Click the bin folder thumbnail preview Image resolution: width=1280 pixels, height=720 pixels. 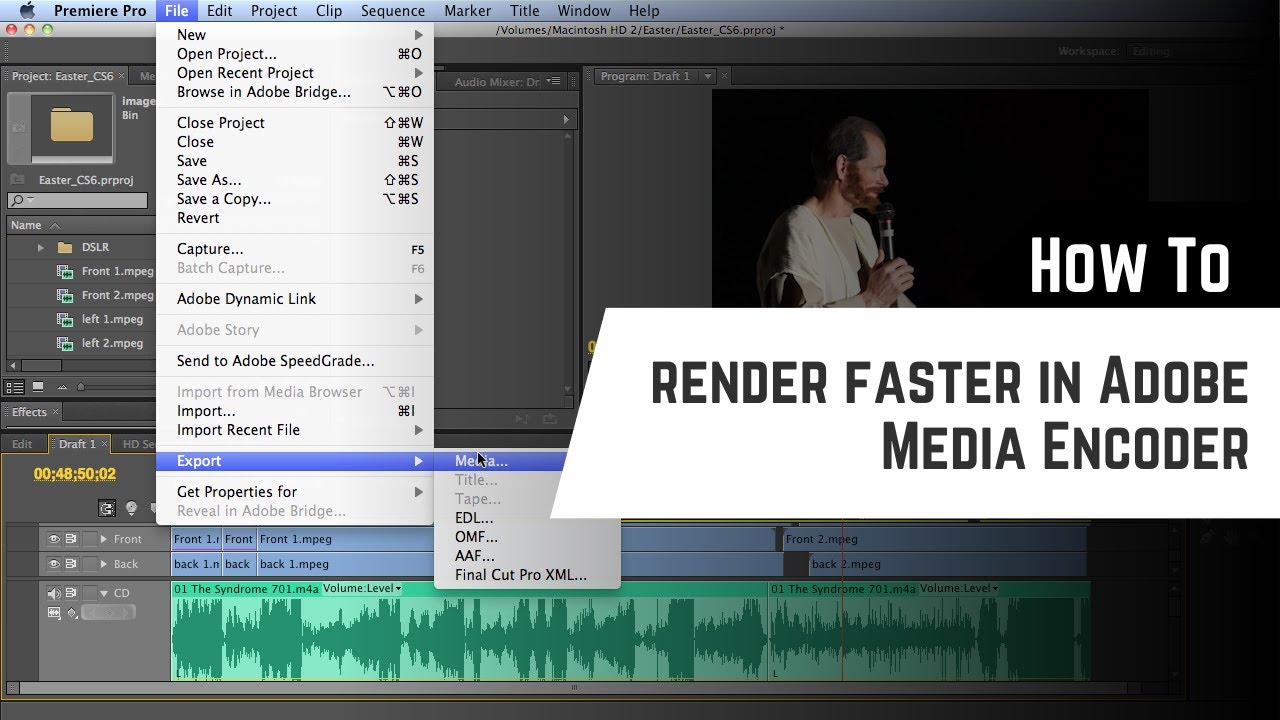click(x=72, y=127)
